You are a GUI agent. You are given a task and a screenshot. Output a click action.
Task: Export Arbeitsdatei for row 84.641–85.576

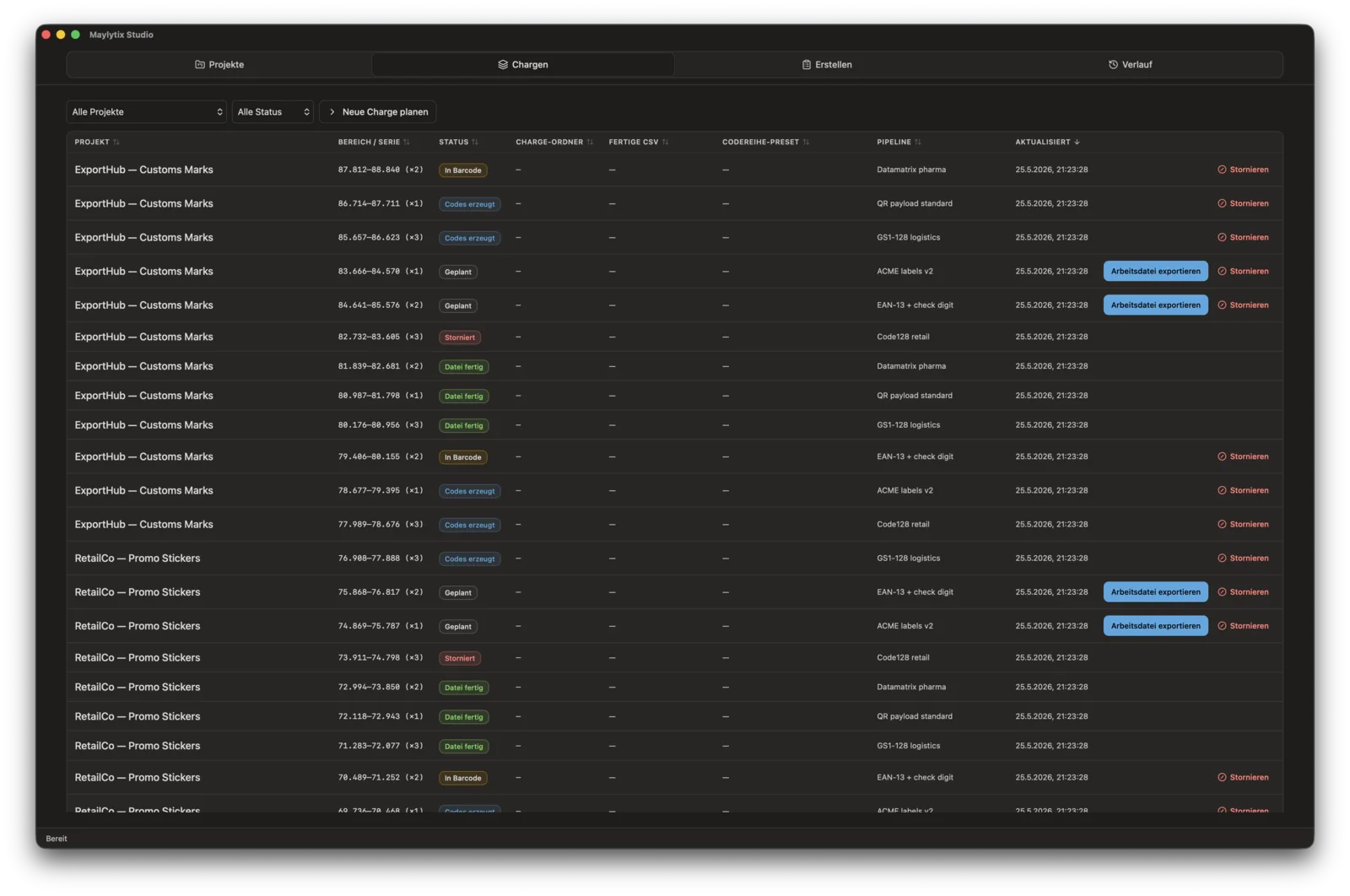pos(1155,305)
